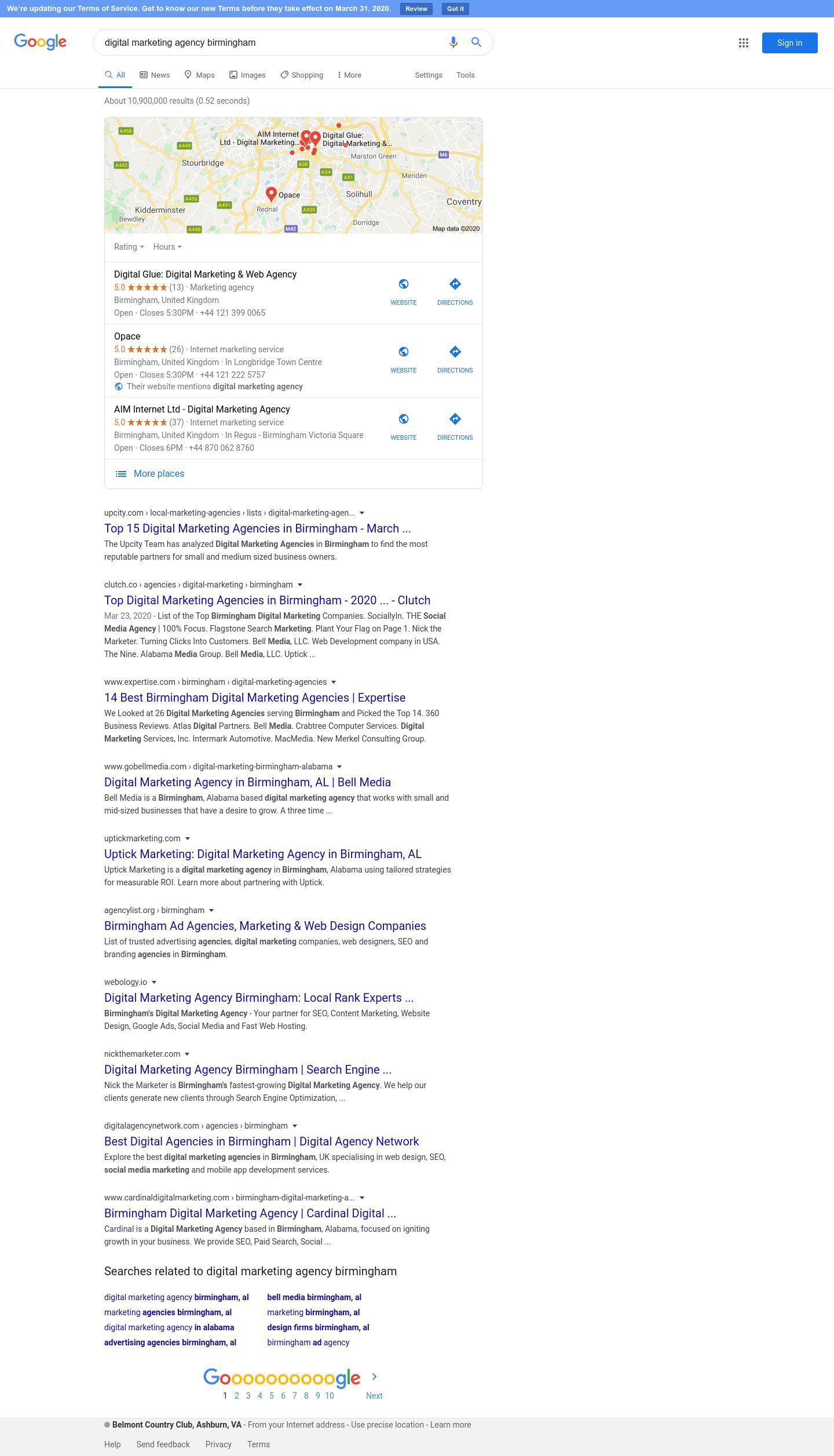Expand the More search categories menu
This screenshot has height=1456, width=834.
[349, 75]
